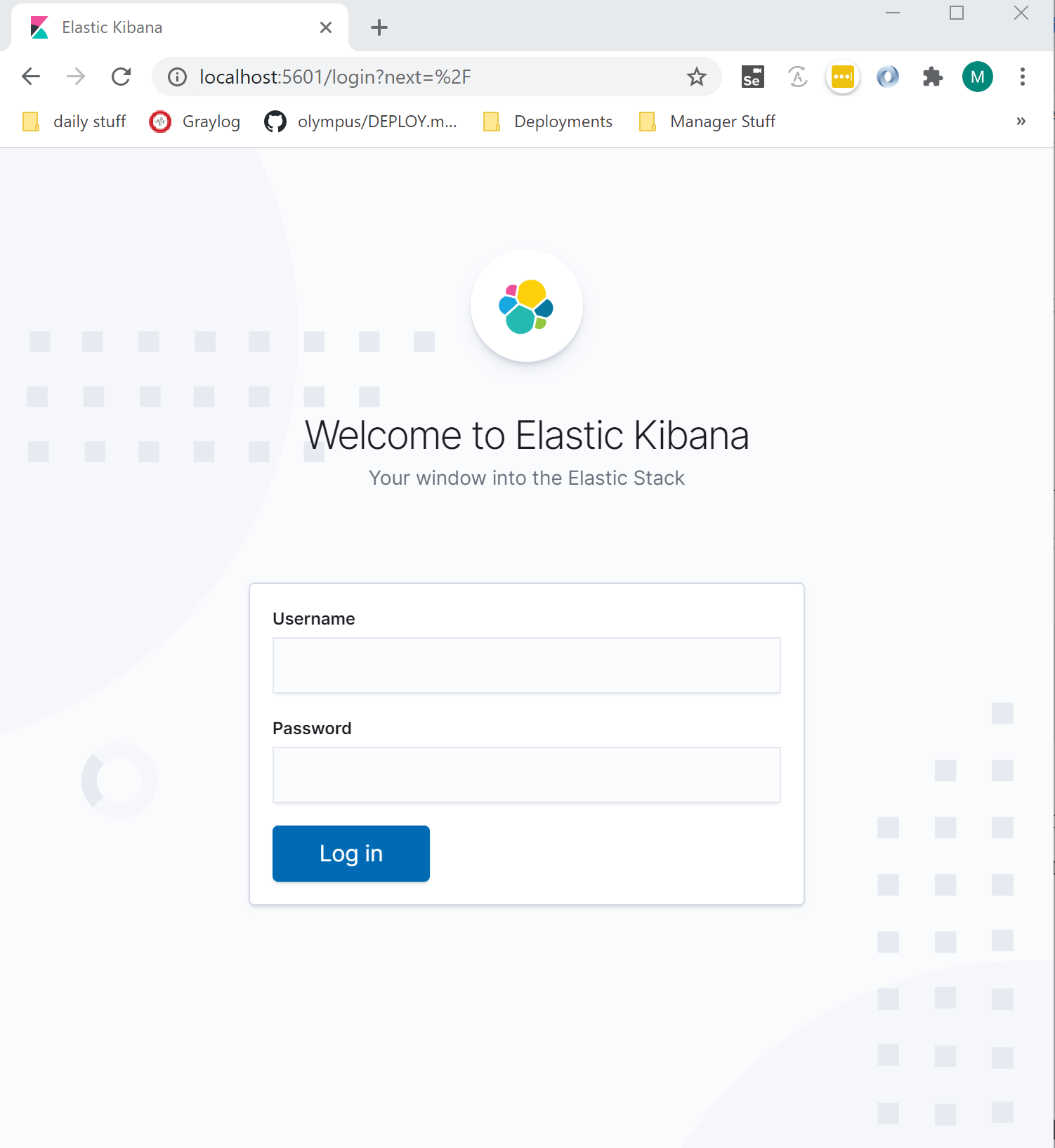Open a new browser tab

pyautogui.click(x=379, y=27)
